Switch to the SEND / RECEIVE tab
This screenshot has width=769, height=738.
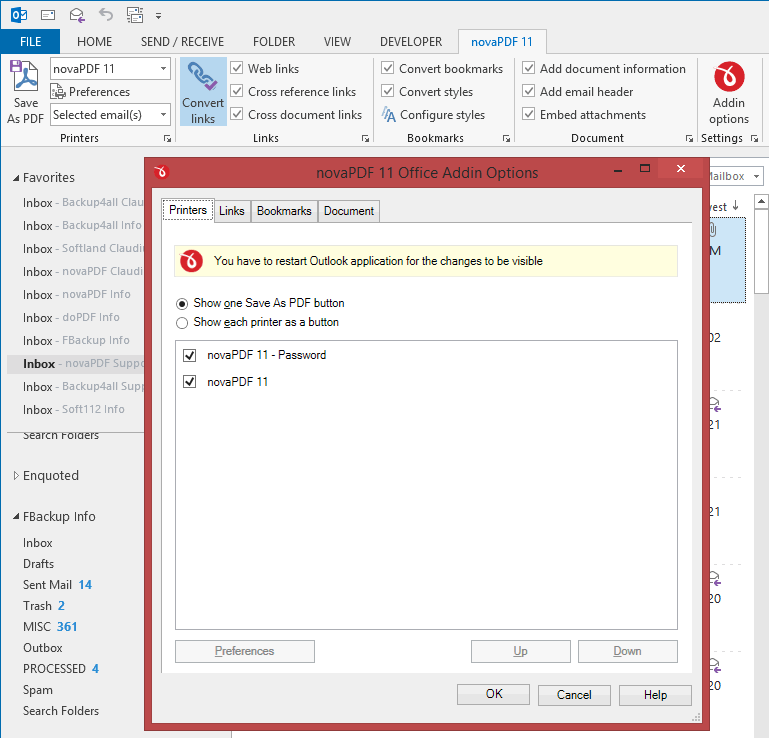pyautogui.click(x=182, y=42)
